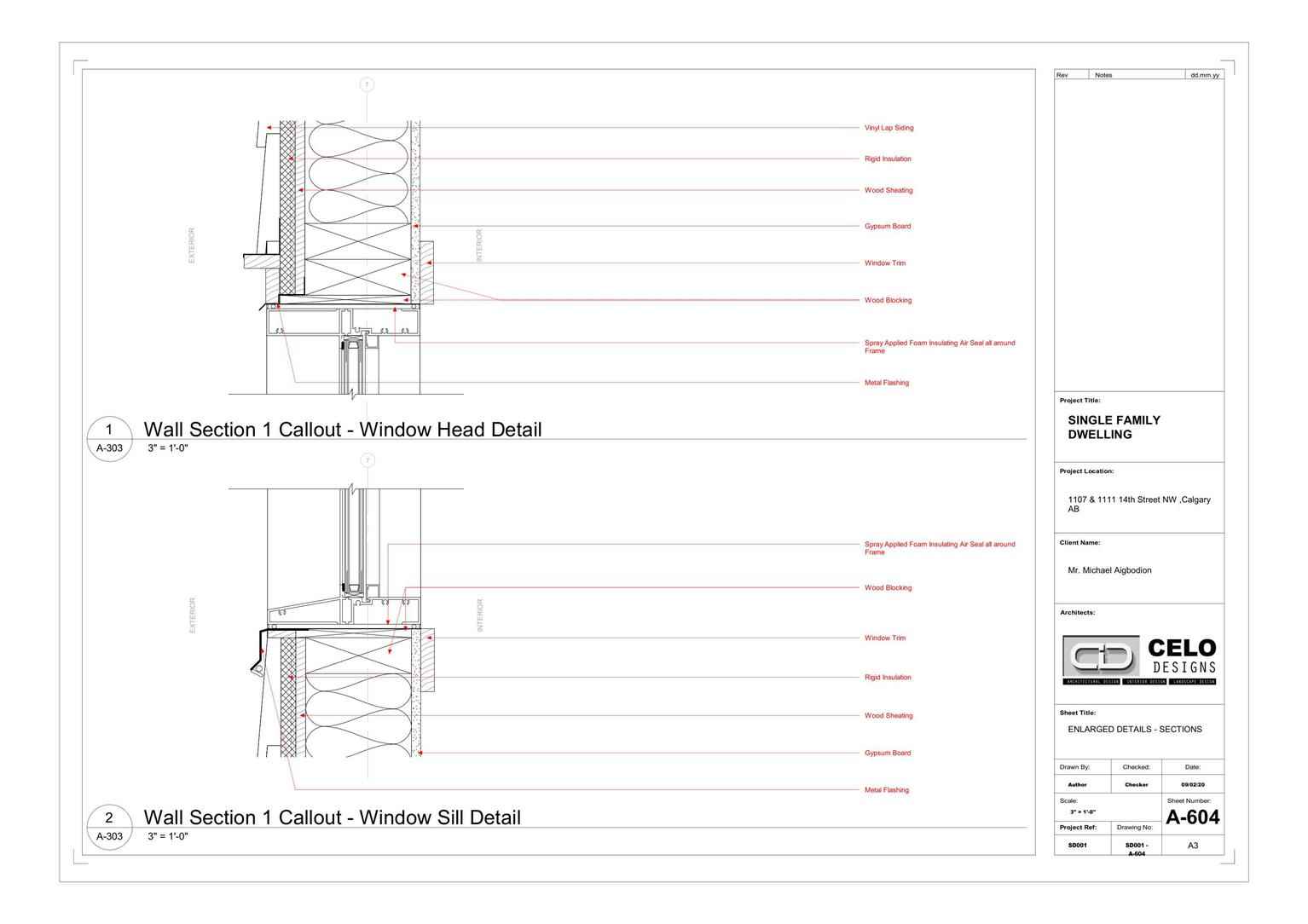Click the "Window Head Detail" view title
1308x924 pixels.
(343, 430)
